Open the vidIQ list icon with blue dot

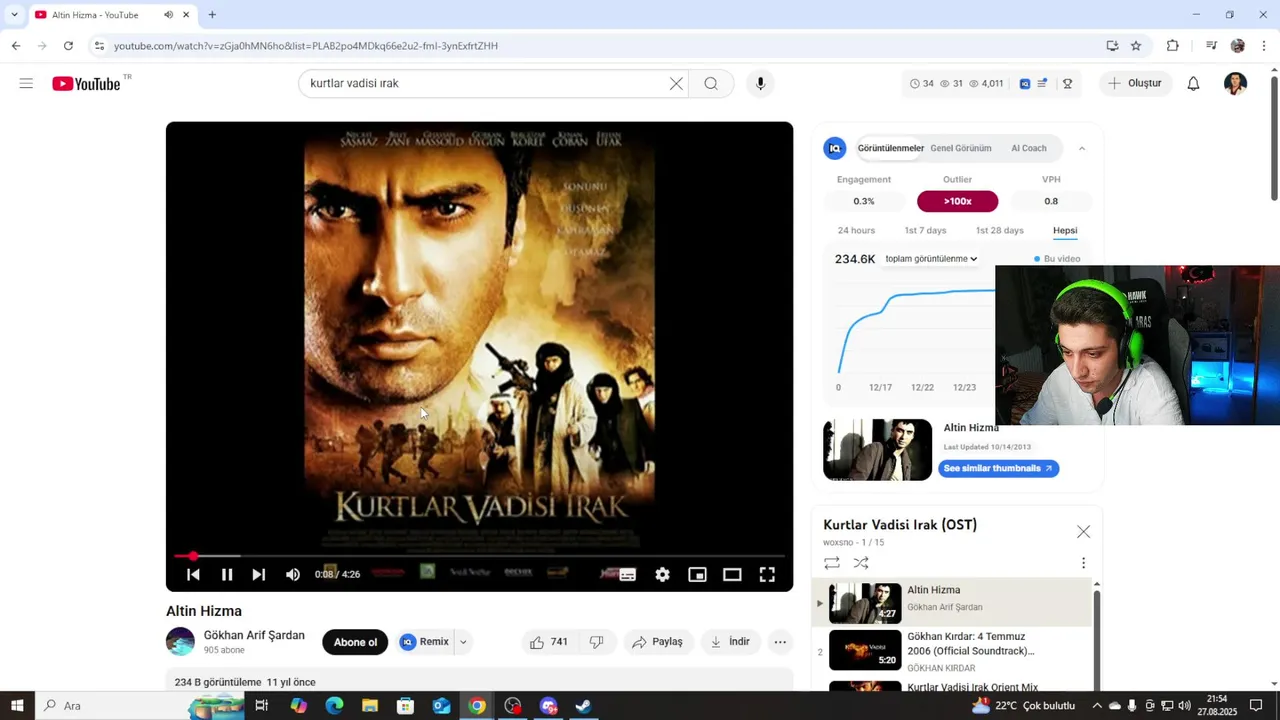1042,84
